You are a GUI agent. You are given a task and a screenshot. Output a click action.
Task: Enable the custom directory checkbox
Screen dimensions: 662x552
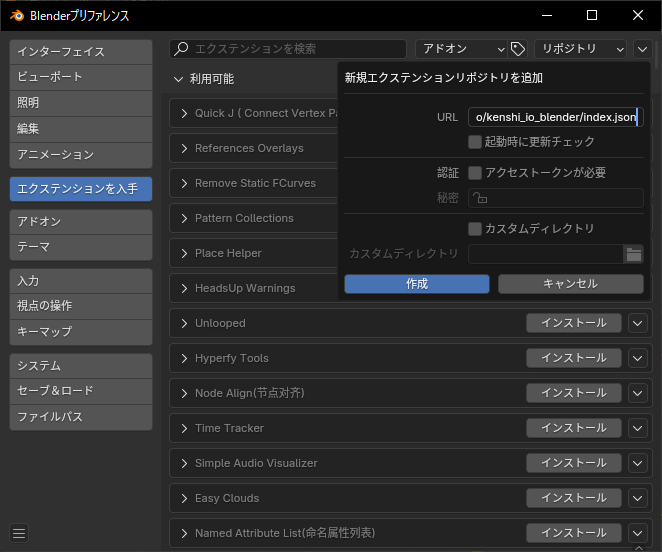475,229
